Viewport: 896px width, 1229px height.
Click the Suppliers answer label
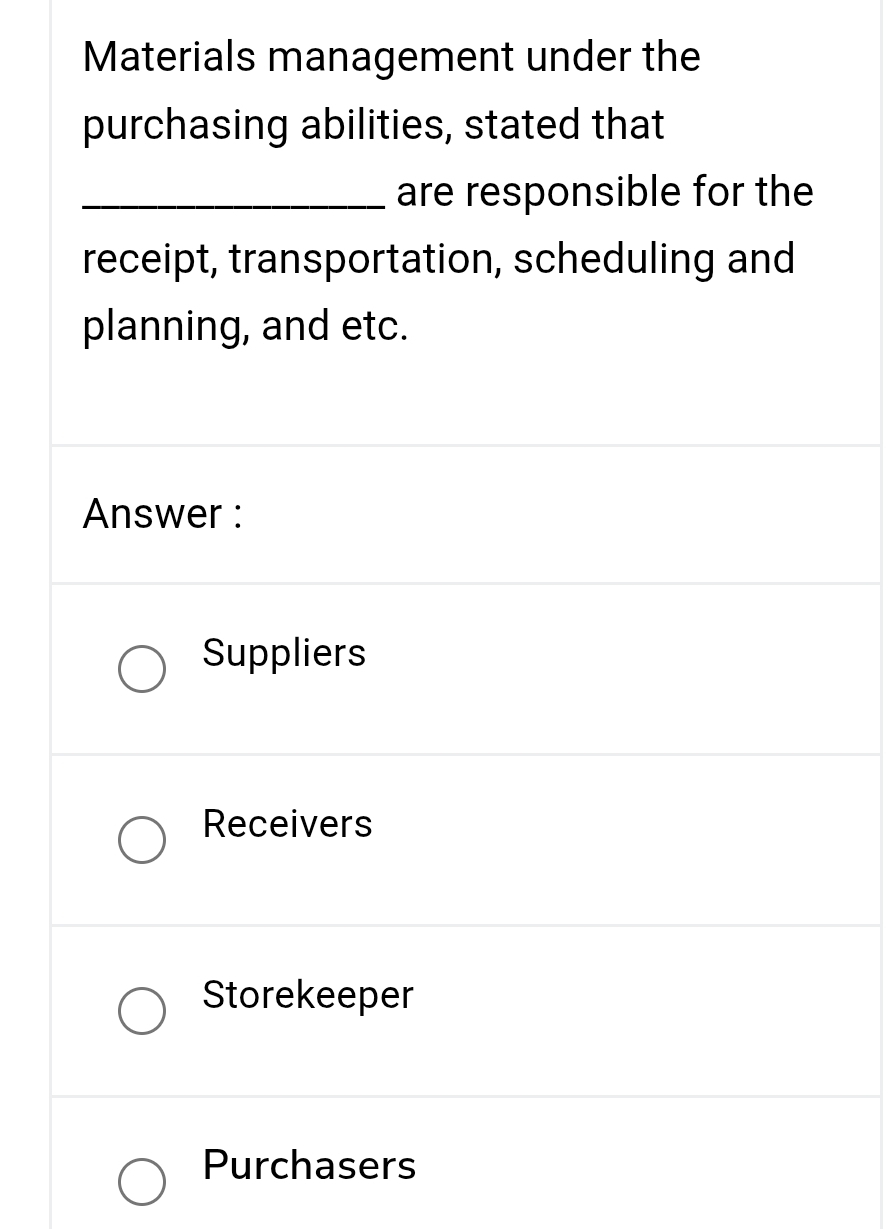pyautogui.click(x=283, y=654)
